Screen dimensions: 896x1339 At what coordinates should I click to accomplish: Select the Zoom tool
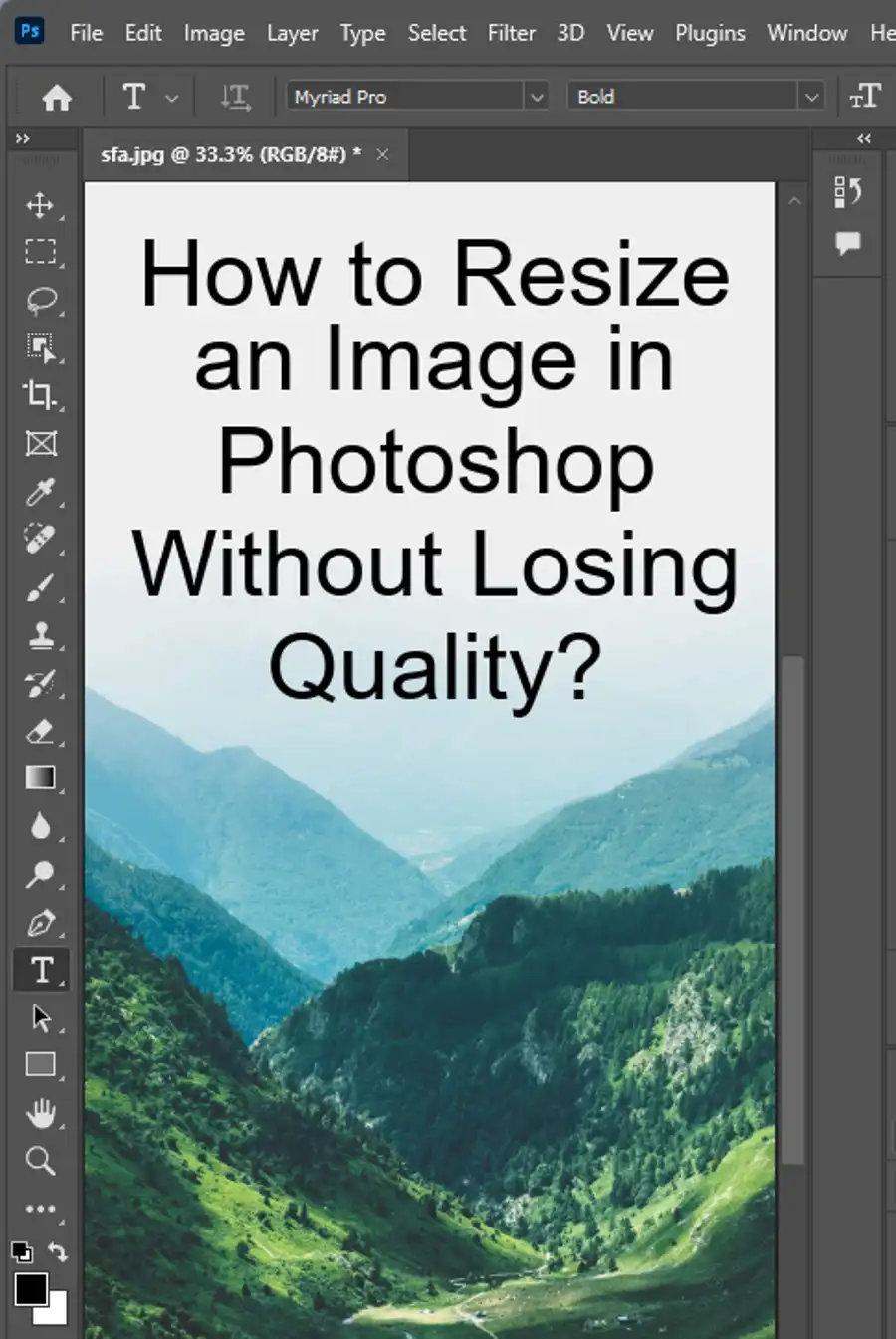[40, 1160]
